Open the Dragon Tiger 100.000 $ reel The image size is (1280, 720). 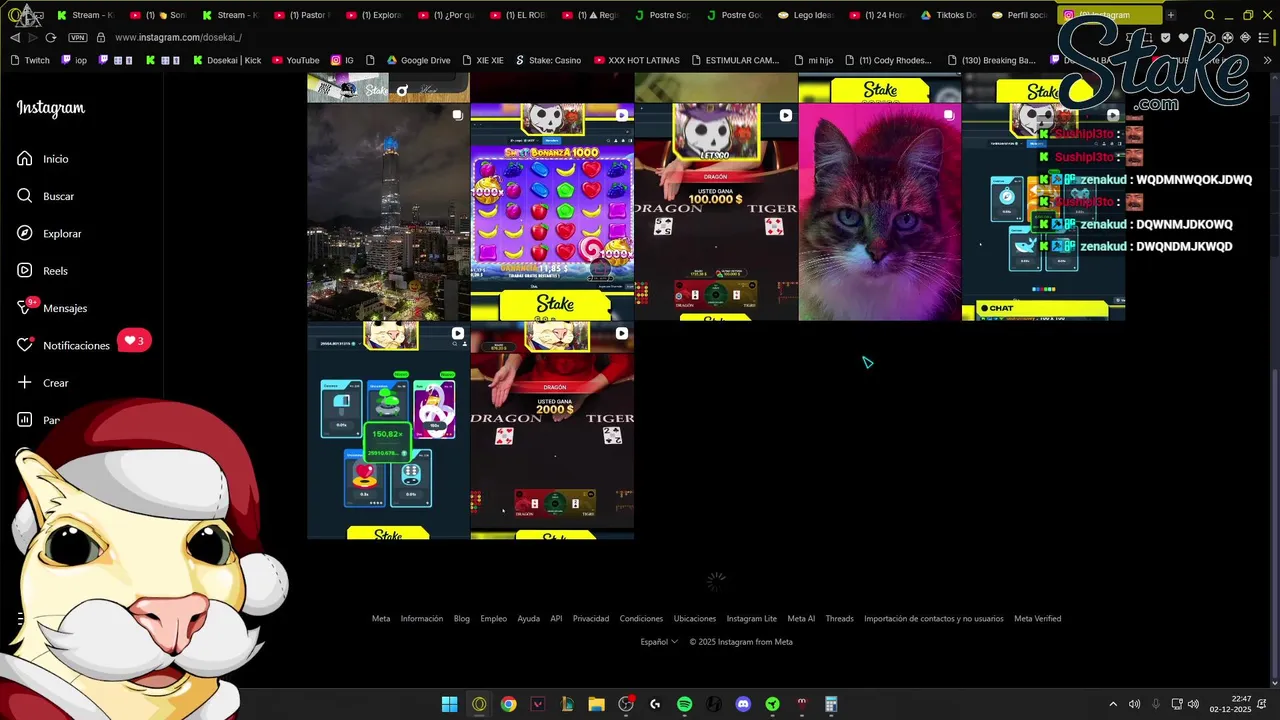coord(716,212)
